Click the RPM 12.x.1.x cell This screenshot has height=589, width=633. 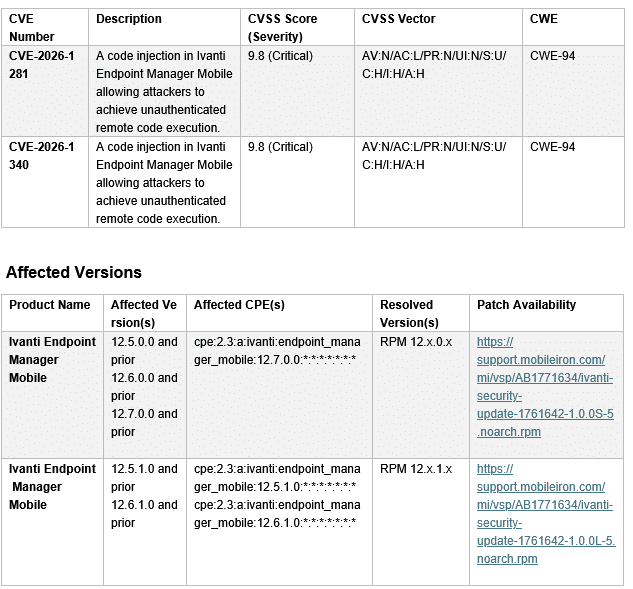tap(416, 469)
